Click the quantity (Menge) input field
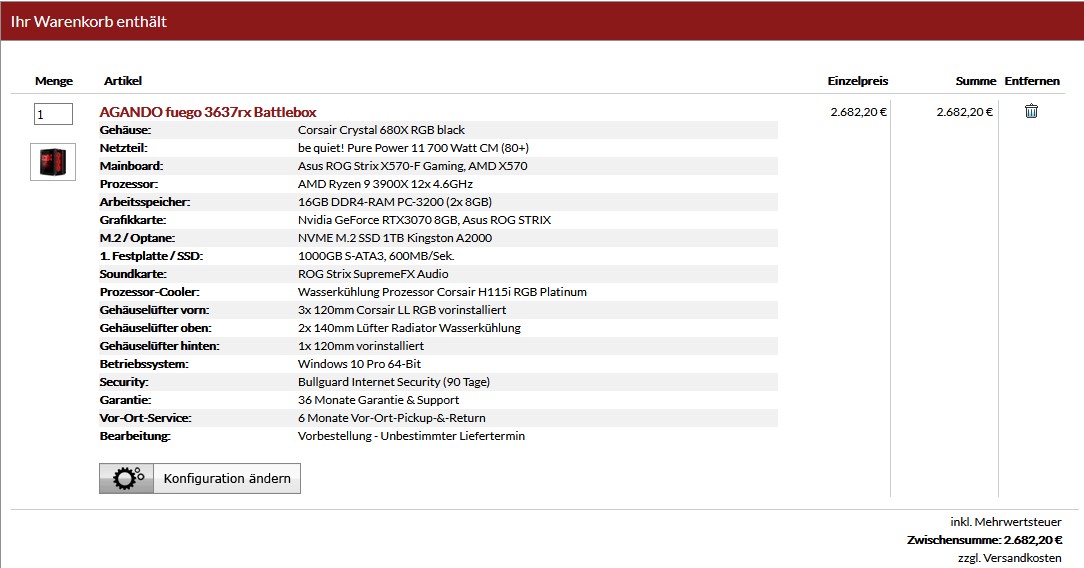Image resolution: width=1084 pixels, height=568 pixels. coord(53,114)
